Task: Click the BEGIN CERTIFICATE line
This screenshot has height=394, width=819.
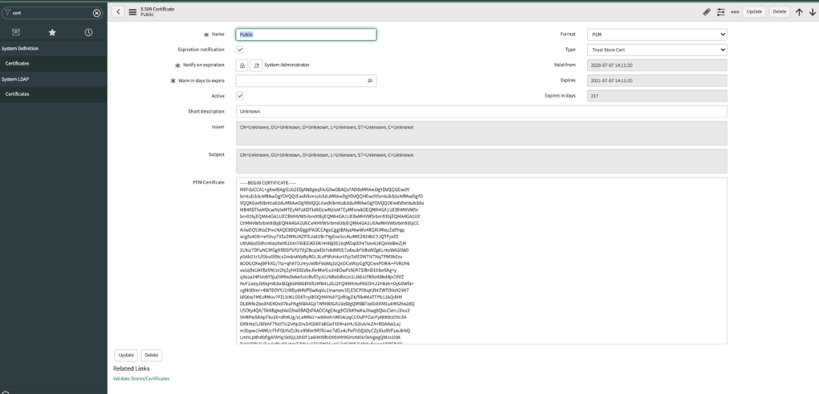Action: 268,183
